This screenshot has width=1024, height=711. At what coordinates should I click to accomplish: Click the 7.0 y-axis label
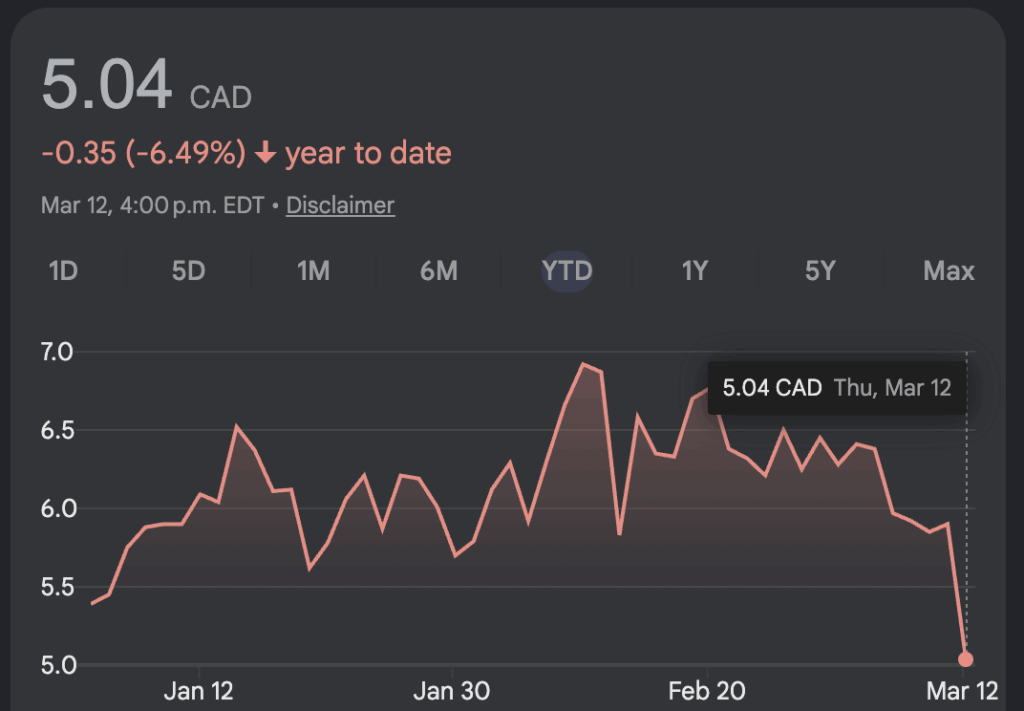[x=58, y=352]
